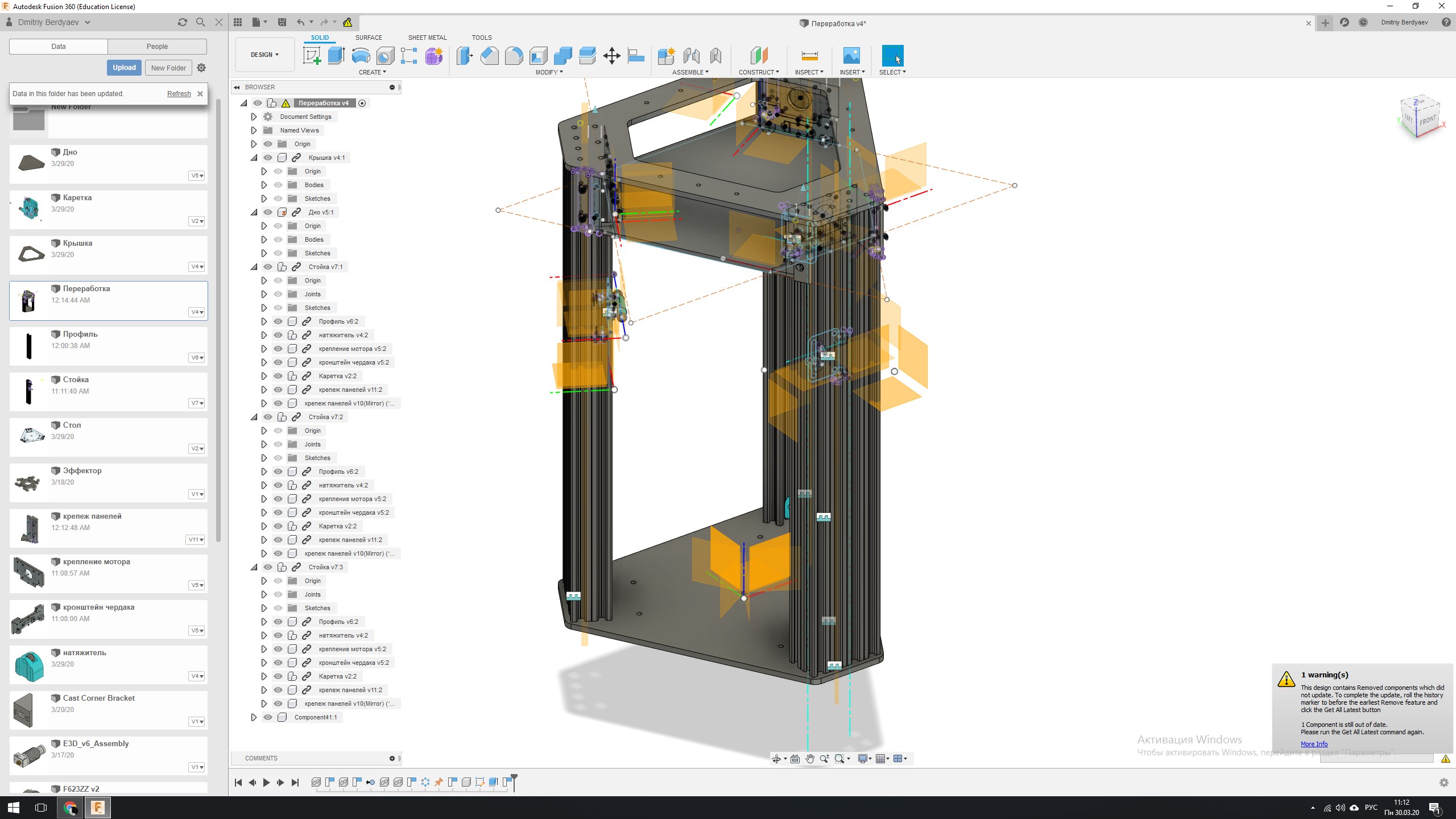1456x819 pixels.
Task: Click the Upload button
Action: [124, 68]
